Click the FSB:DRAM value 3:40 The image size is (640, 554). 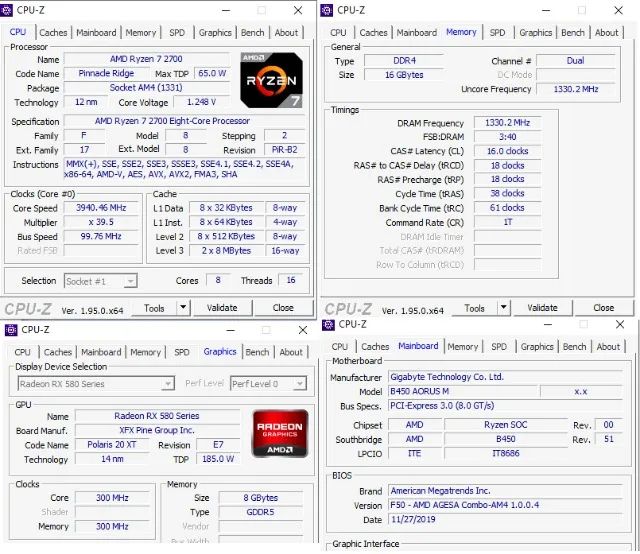507,137
